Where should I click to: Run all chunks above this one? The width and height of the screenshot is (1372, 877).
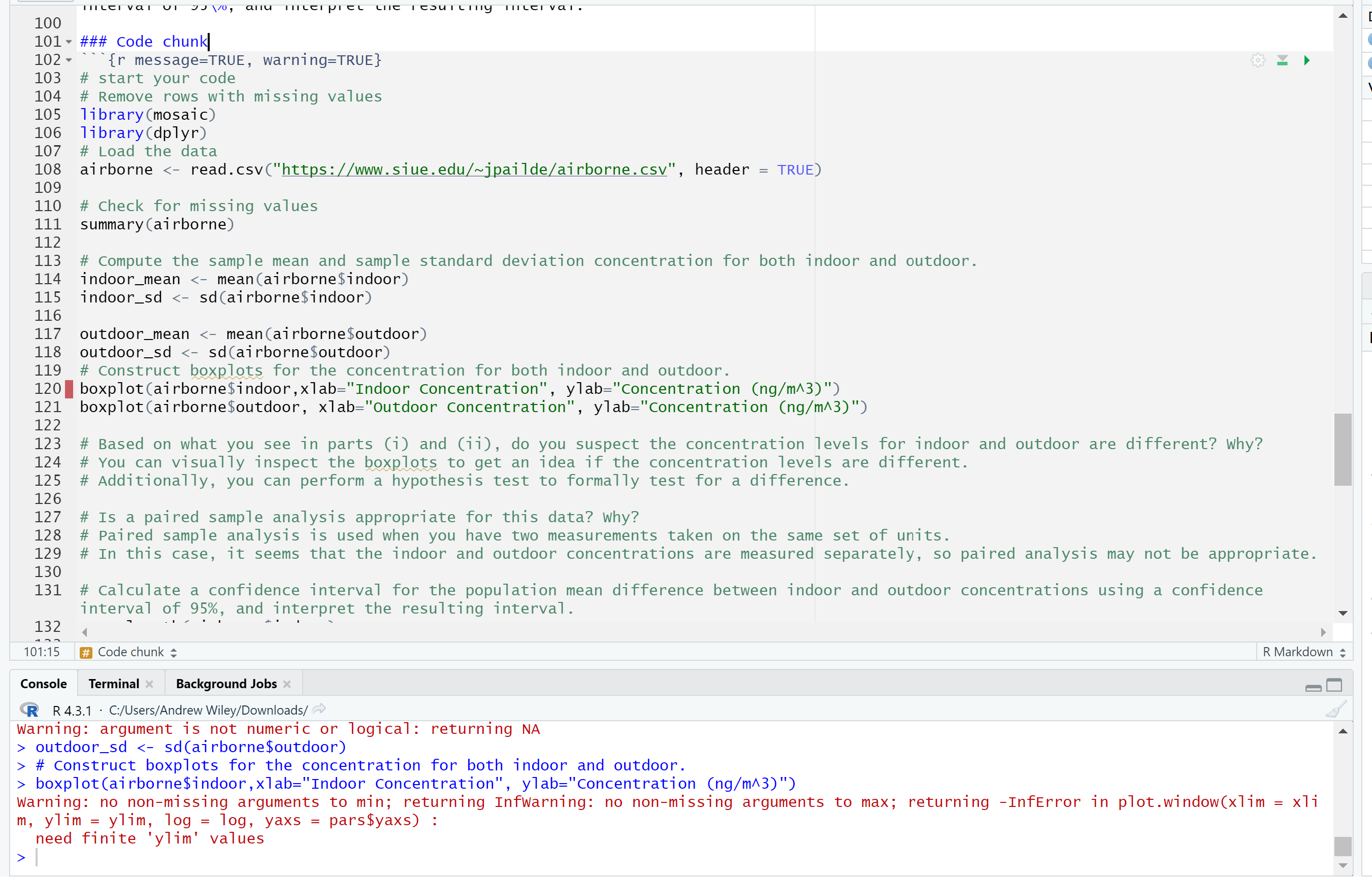point(1282,60)
